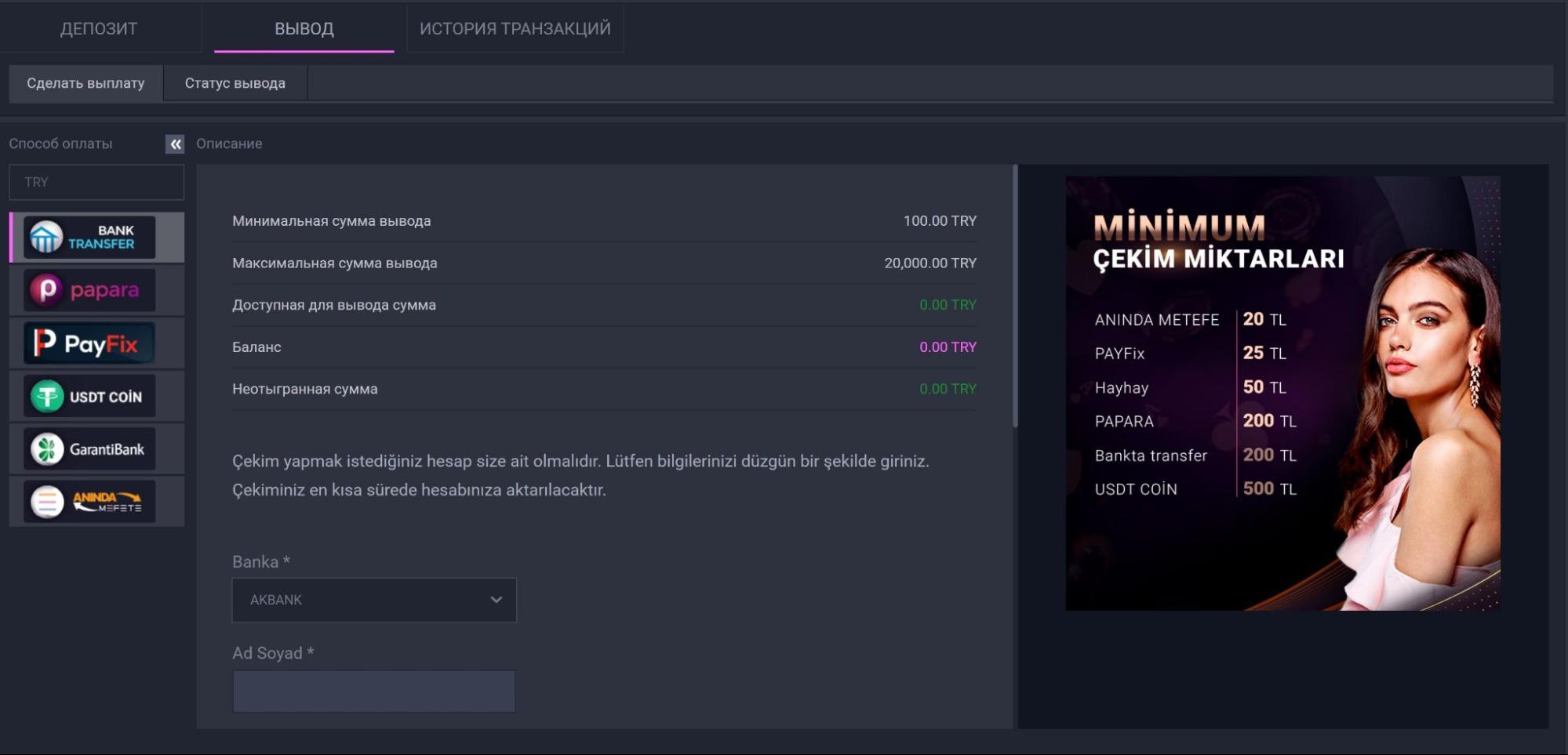Viewport: 1568px width, 755px height.
Task: Click the Minimum Çekim Miktarları banner
Action: 1282,393
